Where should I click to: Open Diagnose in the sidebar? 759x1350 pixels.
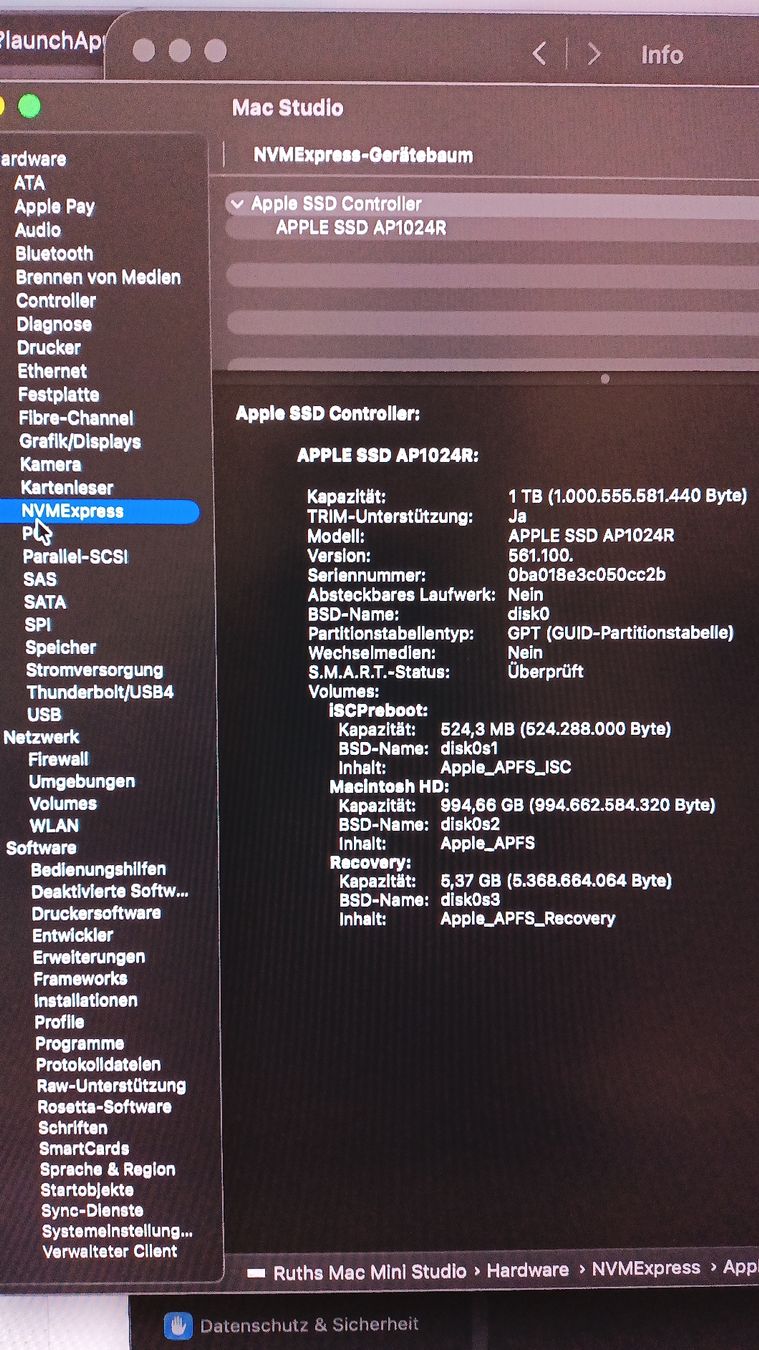pyautogui.click(x=54, y=324)
